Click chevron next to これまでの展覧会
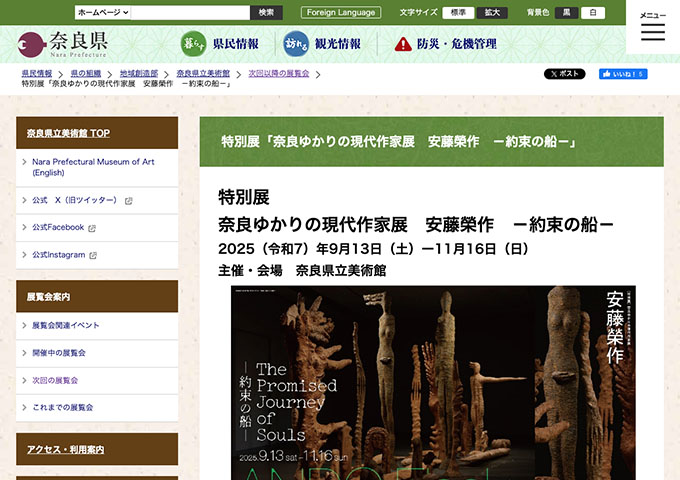The height and width of the screenshot is (480, 680). [24, 407]
